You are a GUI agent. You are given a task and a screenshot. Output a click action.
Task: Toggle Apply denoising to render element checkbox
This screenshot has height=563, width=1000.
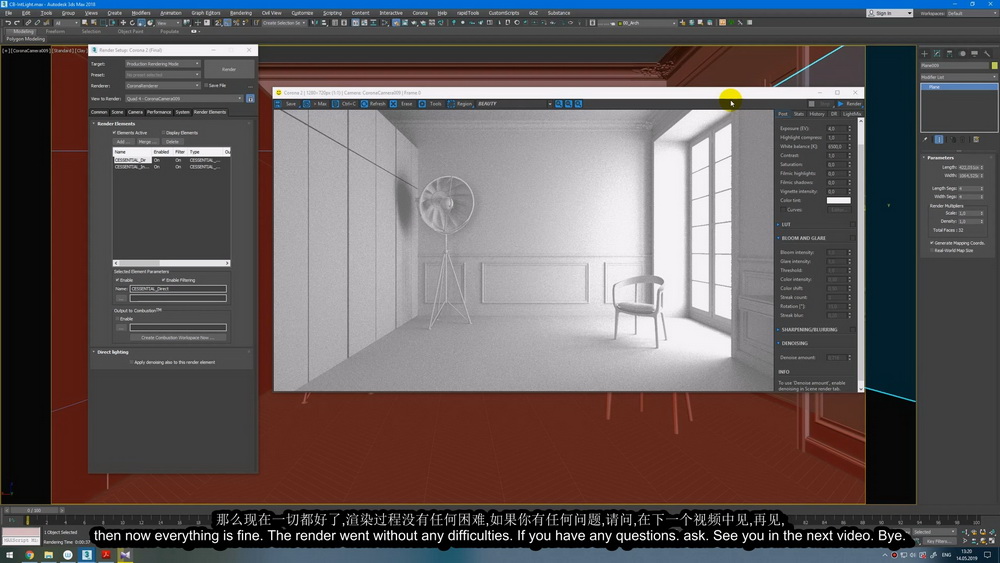click(x=131, y=362)
